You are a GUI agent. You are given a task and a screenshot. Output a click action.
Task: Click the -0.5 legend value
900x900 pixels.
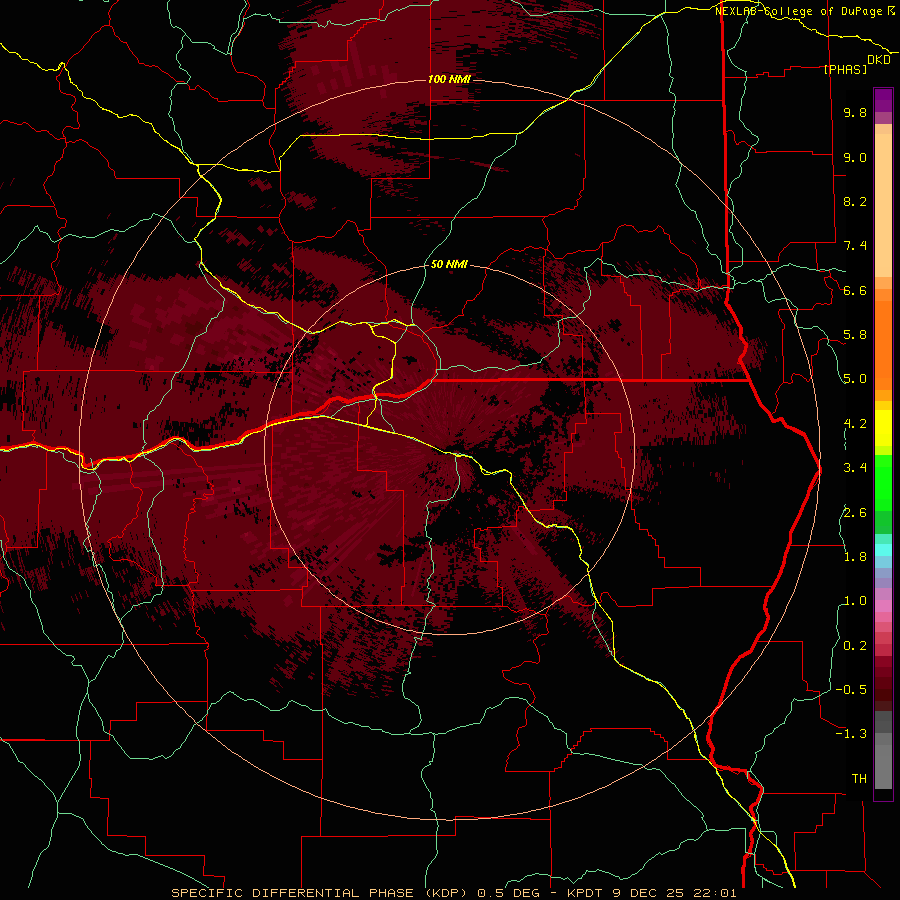pos(851,690)
